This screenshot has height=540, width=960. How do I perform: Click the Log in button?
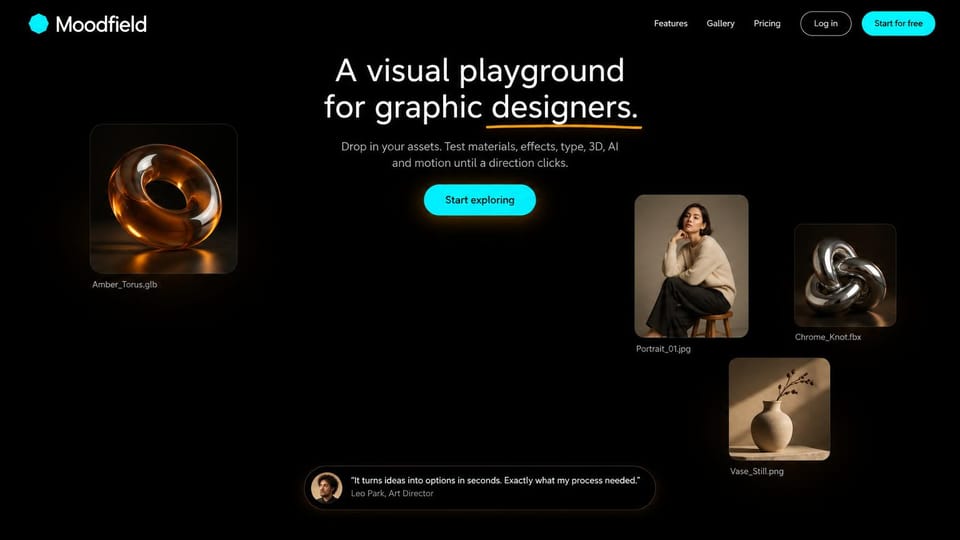point(825,23)
